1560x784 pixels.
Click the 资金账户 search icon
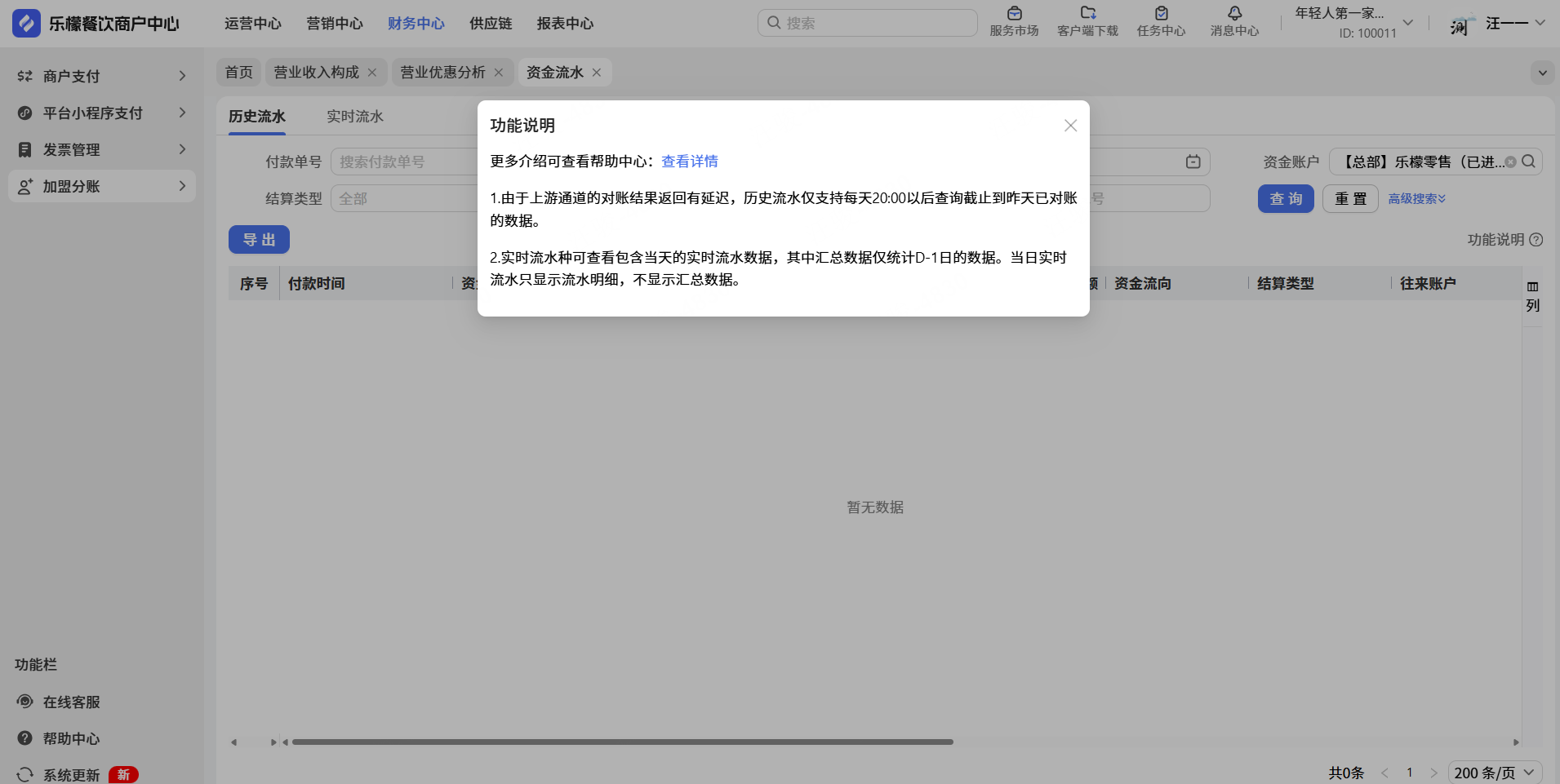[x=1528, y=162]
